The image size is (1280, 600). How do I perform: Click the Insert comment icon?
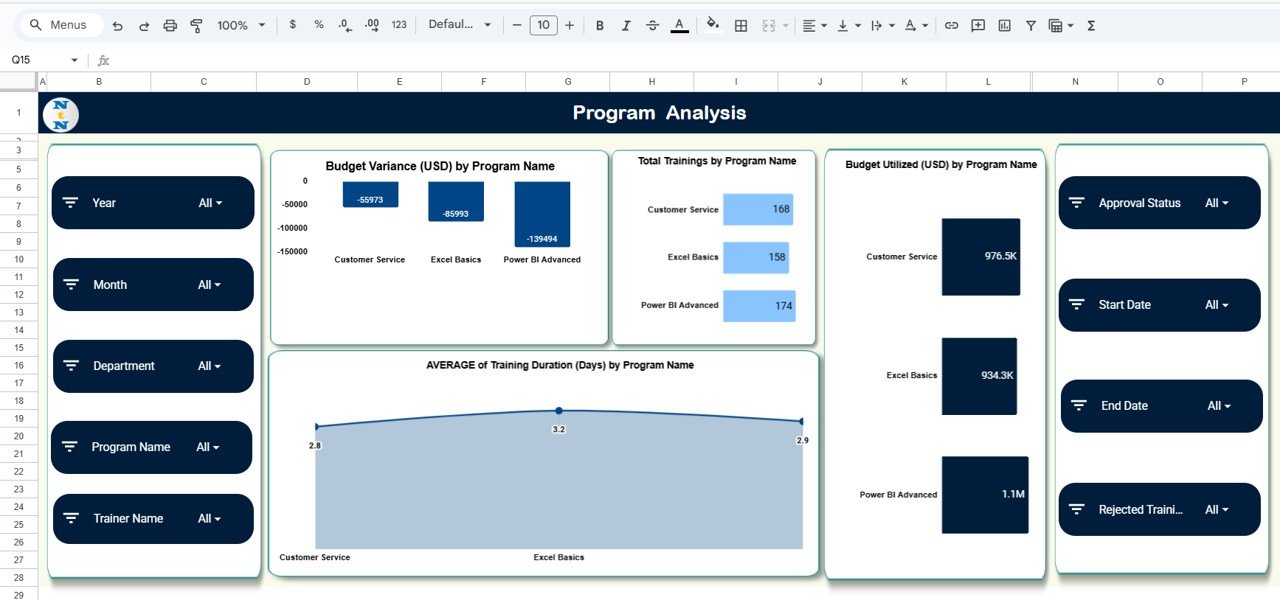[978, 25]
